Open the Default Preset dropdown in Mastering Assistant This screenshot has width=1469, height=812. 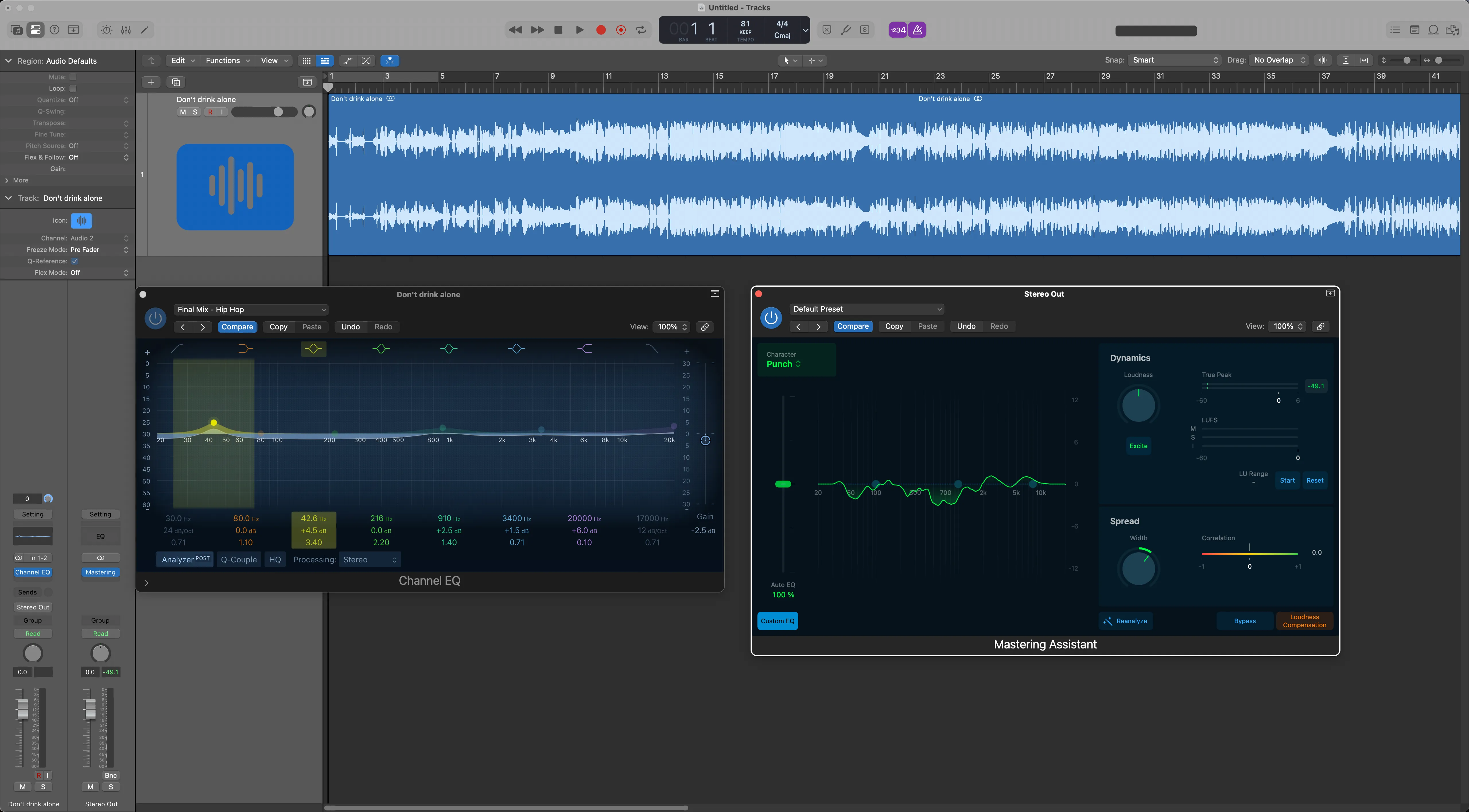867,308
